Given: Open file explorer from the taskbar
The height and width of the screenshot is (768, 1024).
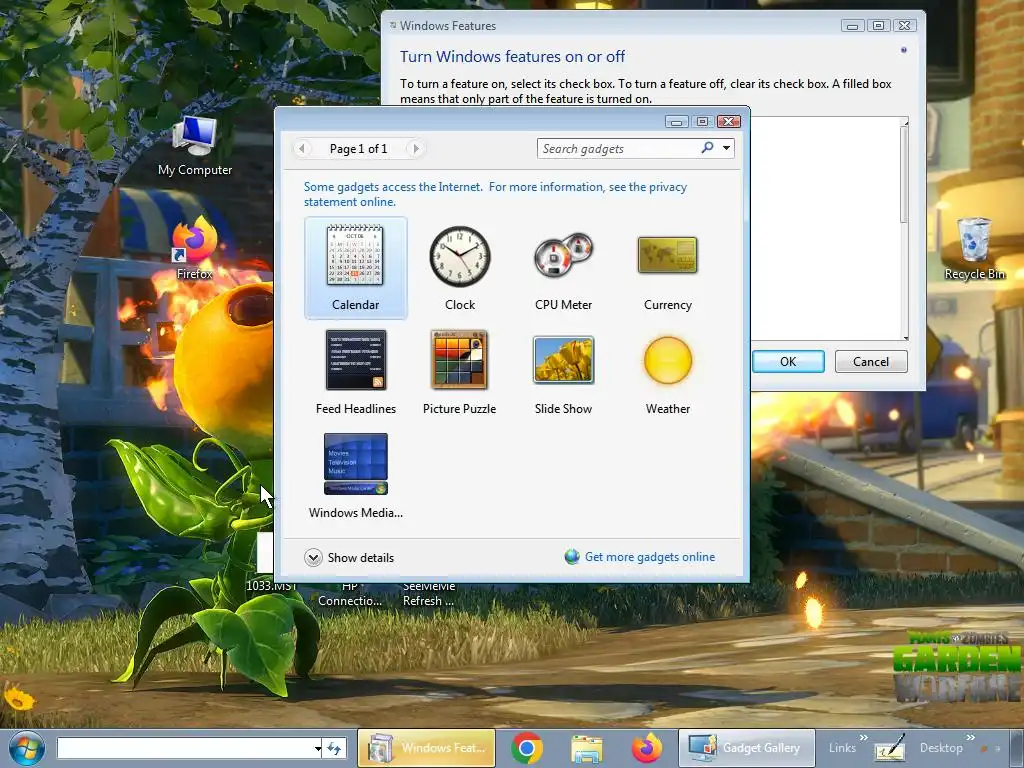Looking at the screenshot, I should click(x=586, y=748).
